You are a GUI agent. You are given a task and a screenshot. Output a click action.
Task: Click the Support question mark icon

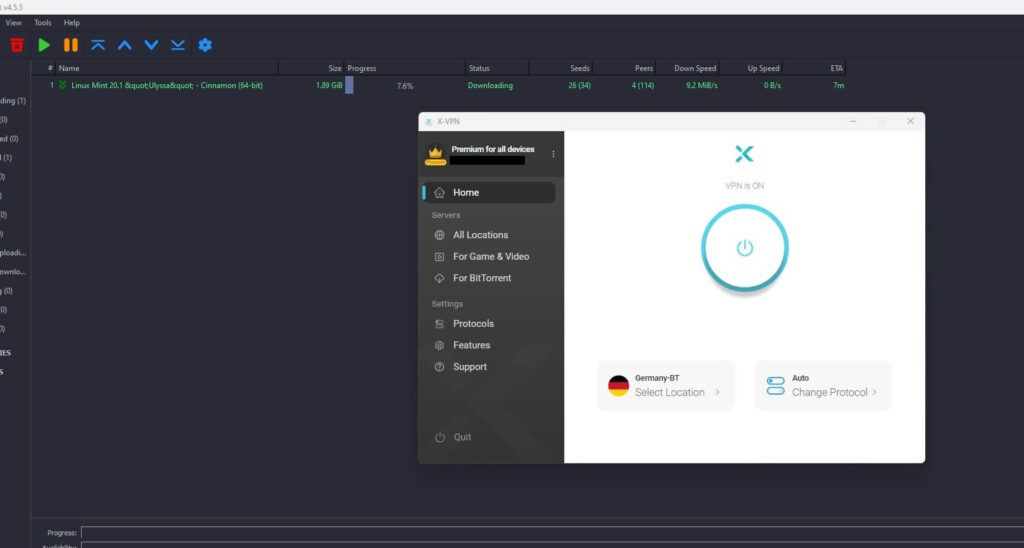click(x=440, y=367)
